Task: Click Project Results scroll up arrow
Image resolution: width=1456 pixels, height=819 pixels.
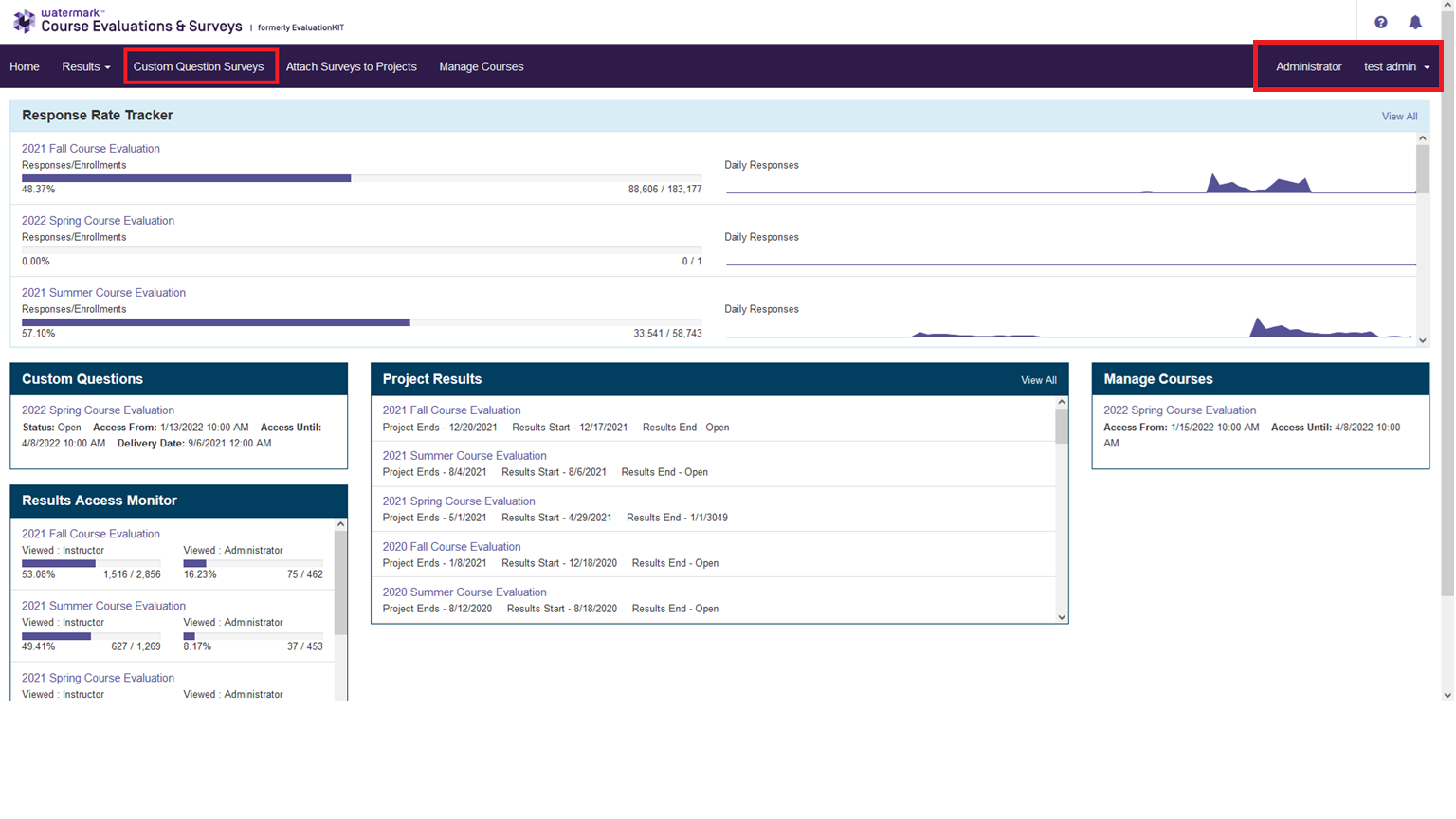Action: click(1062, 403)
